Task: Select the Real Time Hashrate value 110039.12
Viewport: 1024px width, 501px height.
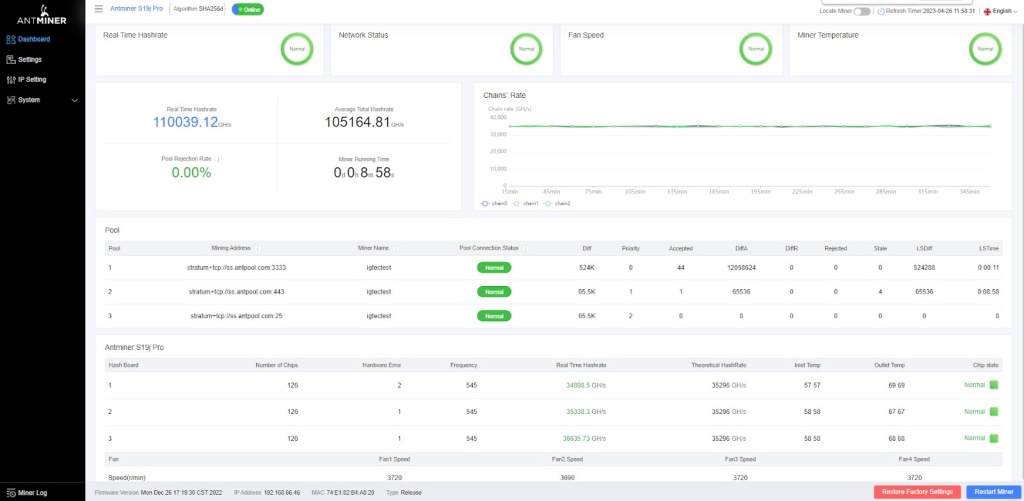Action: click(185, 121)
